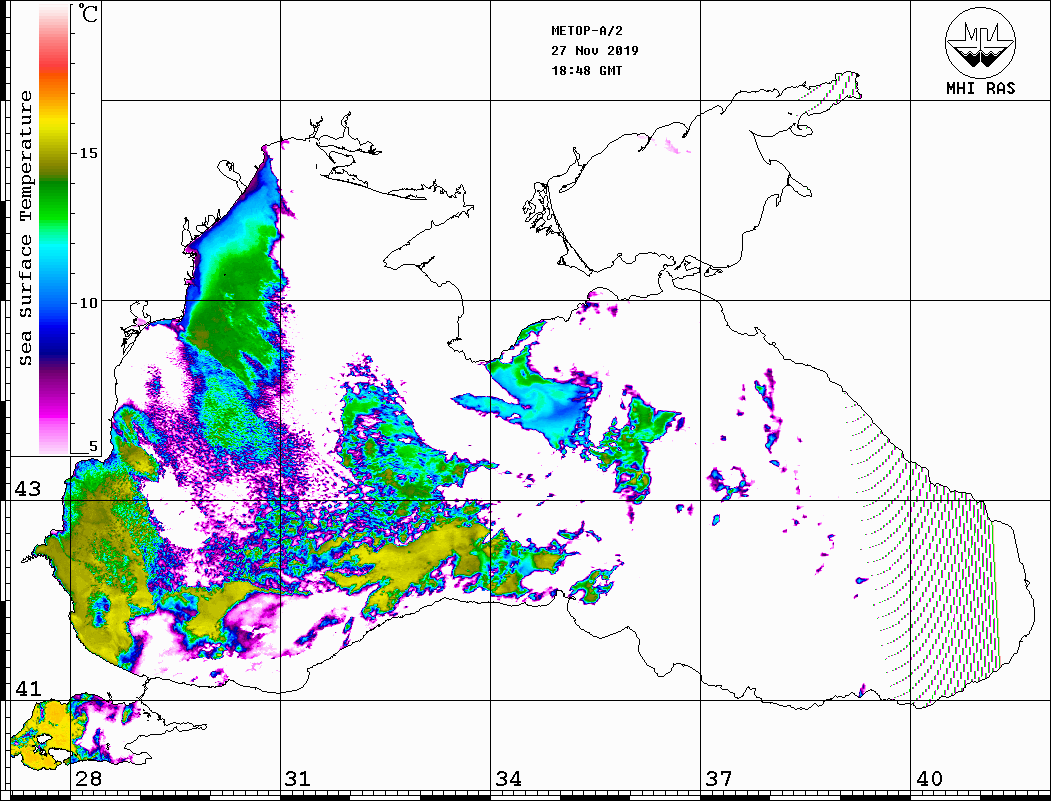The height and width of the screenshot is (801, 1051).
Task: Click the longitude label "40"
Action: pyautogui.click(x=929, y=779)
